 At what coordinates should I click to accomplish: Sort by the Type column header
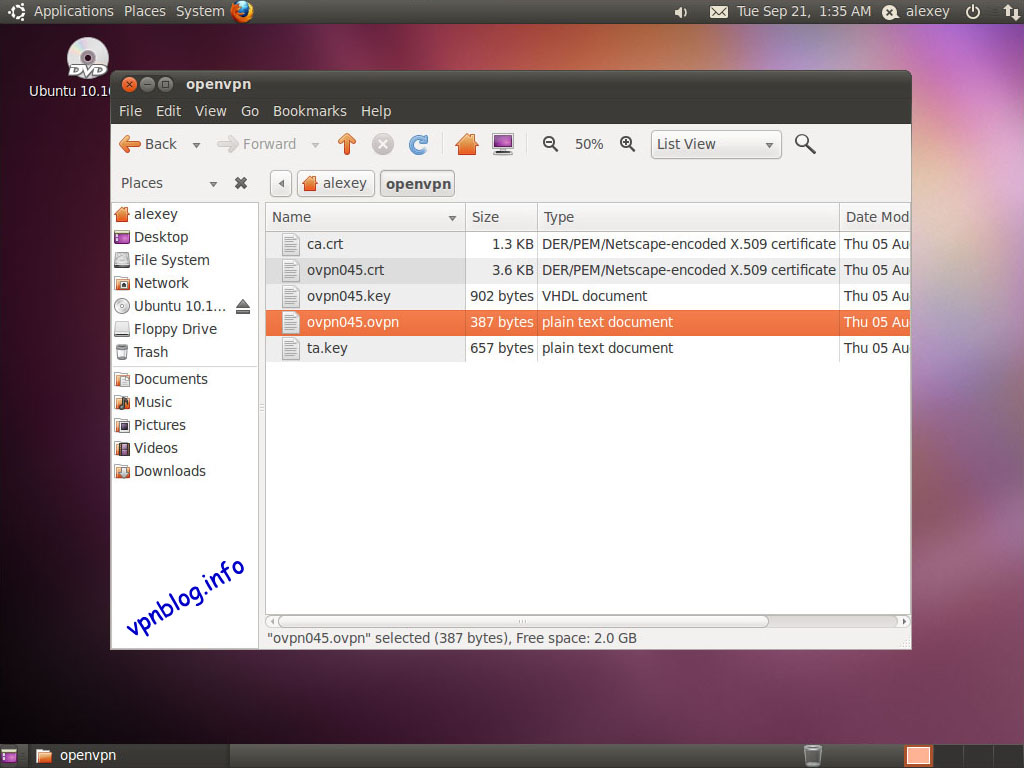tap(688, 217)
